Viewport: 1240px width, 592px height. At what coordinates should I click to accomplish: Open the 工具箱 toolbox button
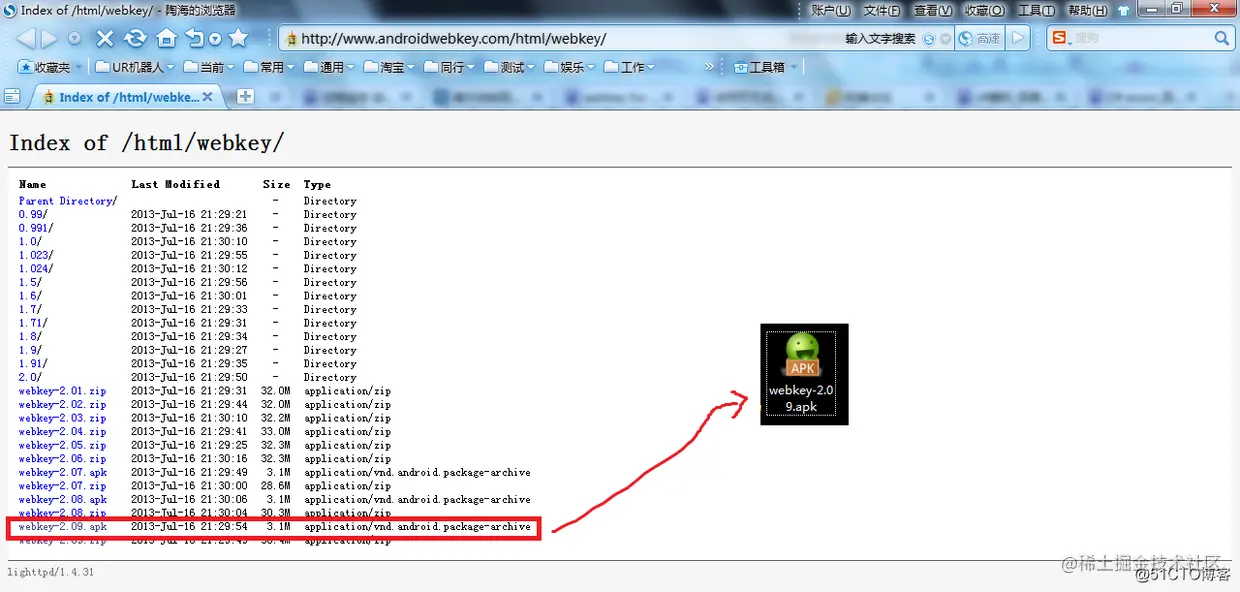tap(767, 67)
